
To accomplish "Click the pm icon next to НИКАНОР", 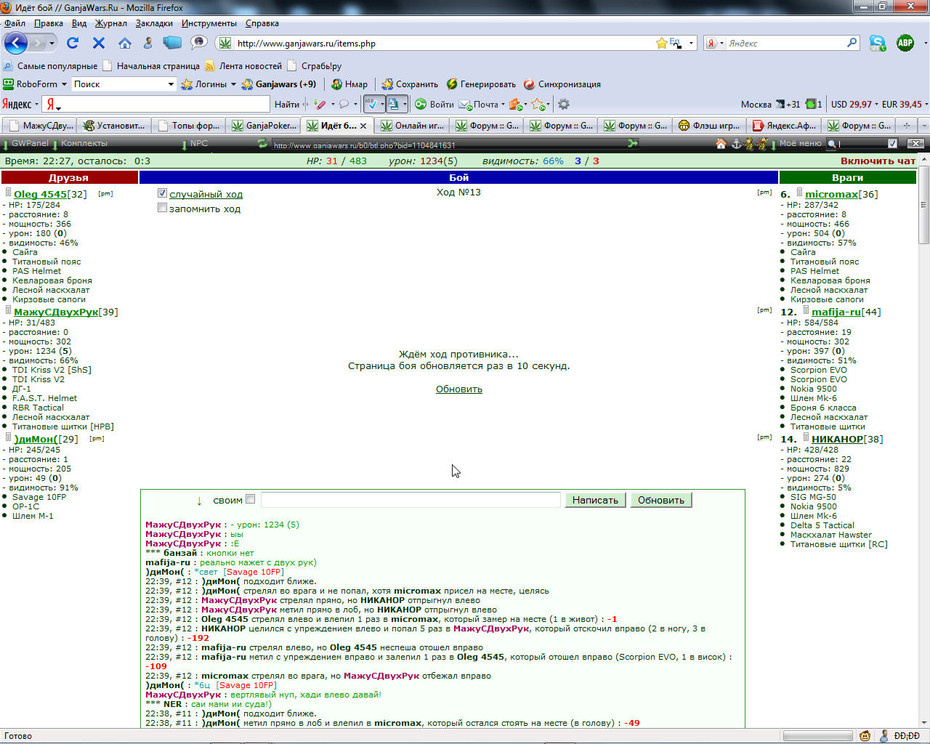I will 765,438.
